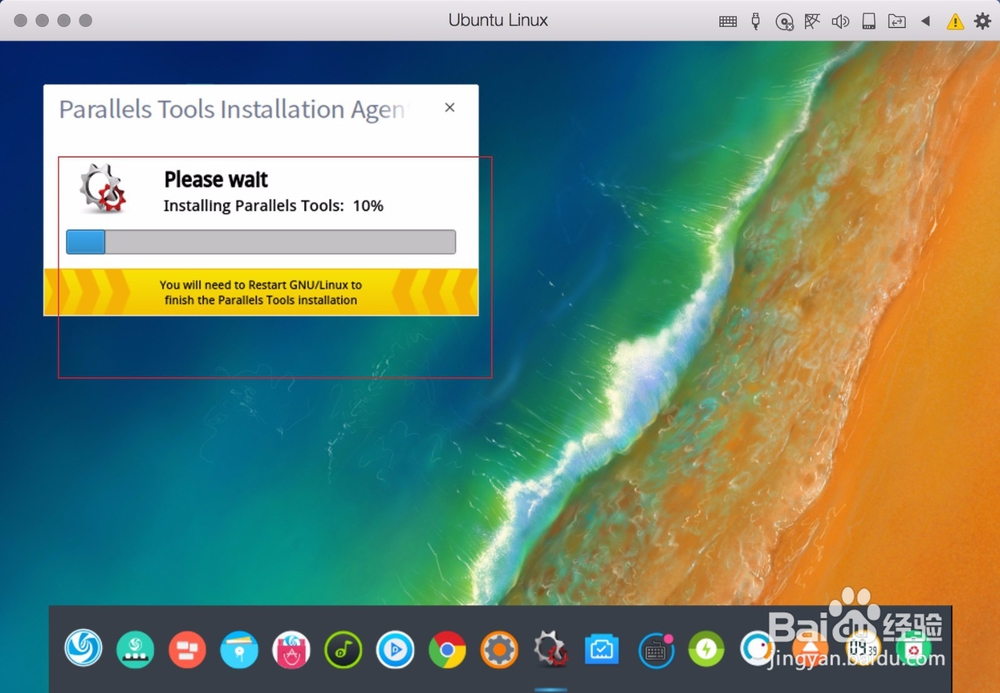Image resolution: width=1000 pixels, height=693 pixels.
Task: Click the 'Please wait' heading
Action: (216, 179)
